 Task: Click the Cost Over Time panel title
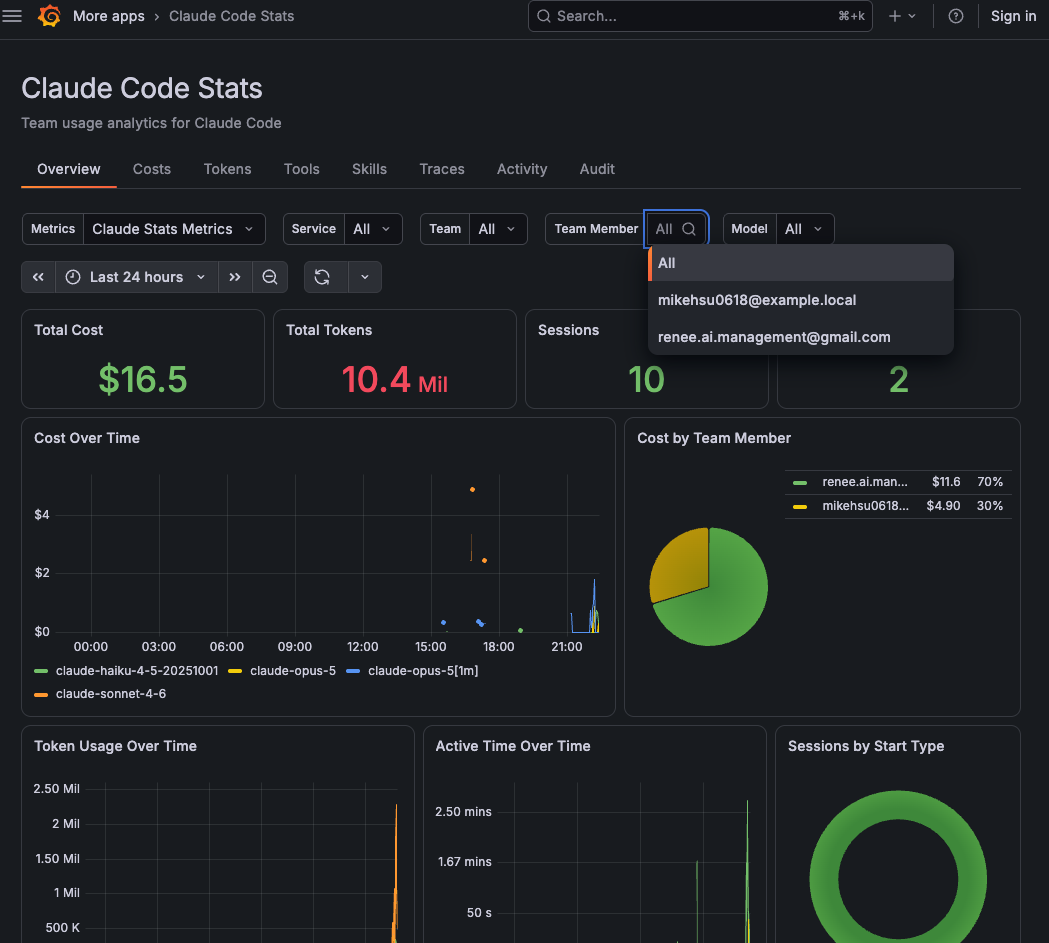87,438
